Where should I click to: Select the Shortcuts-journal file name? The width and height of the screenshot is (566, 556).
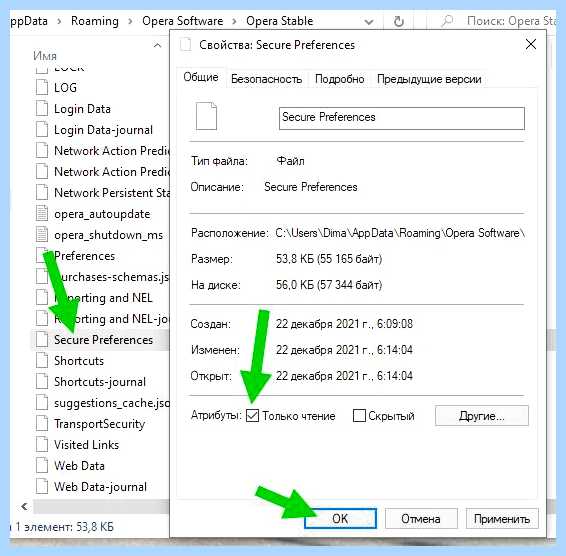click(x=100, y=382)
